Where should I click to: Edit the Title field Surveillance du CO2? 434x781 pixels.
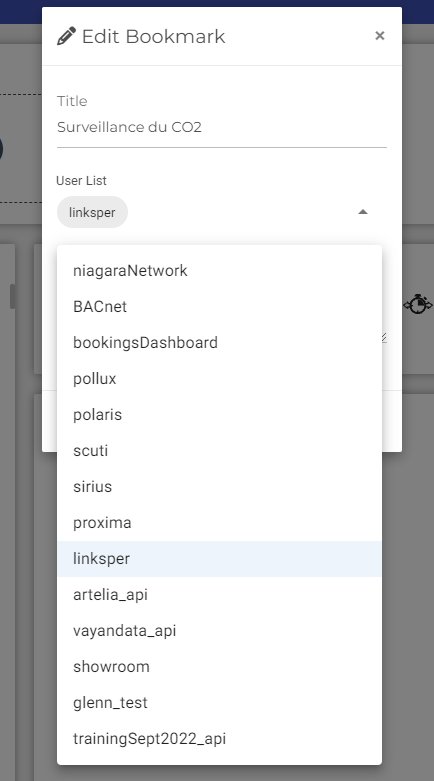(222, 128)
